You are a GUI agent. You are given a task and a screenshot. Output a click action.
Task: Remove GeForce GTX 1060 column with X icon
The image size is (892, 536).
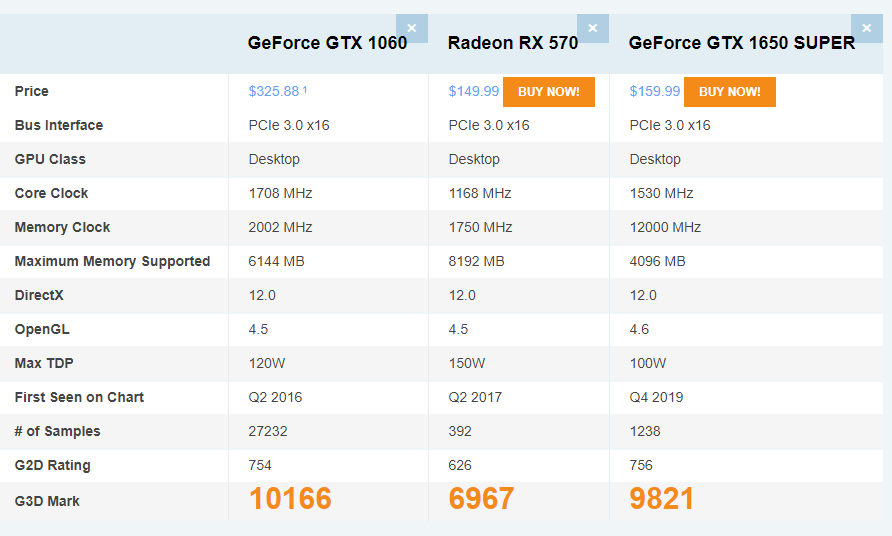(411, 28)
